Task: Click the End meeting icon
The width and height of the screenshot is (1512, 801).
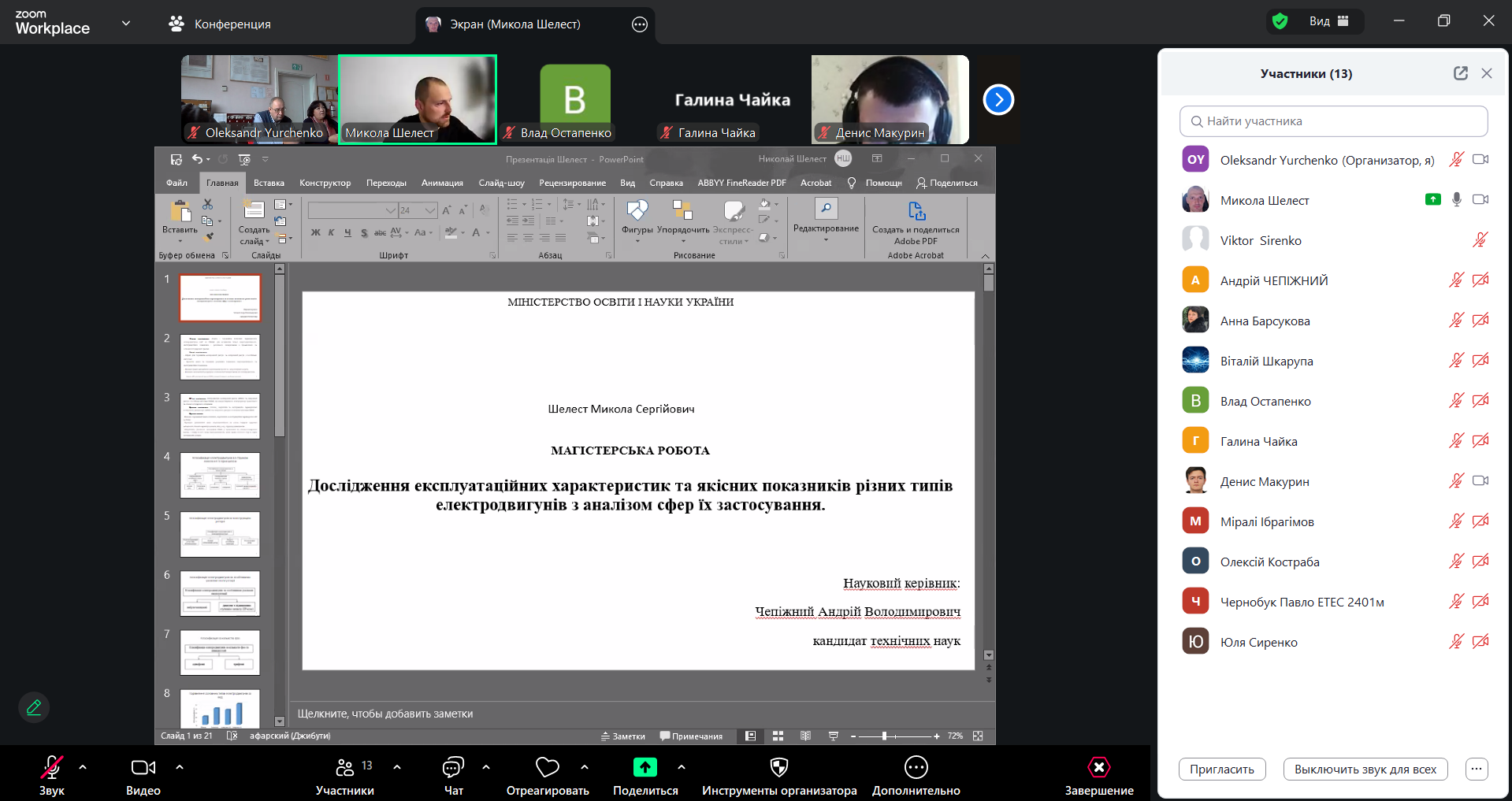Action: click(1098, 767)
